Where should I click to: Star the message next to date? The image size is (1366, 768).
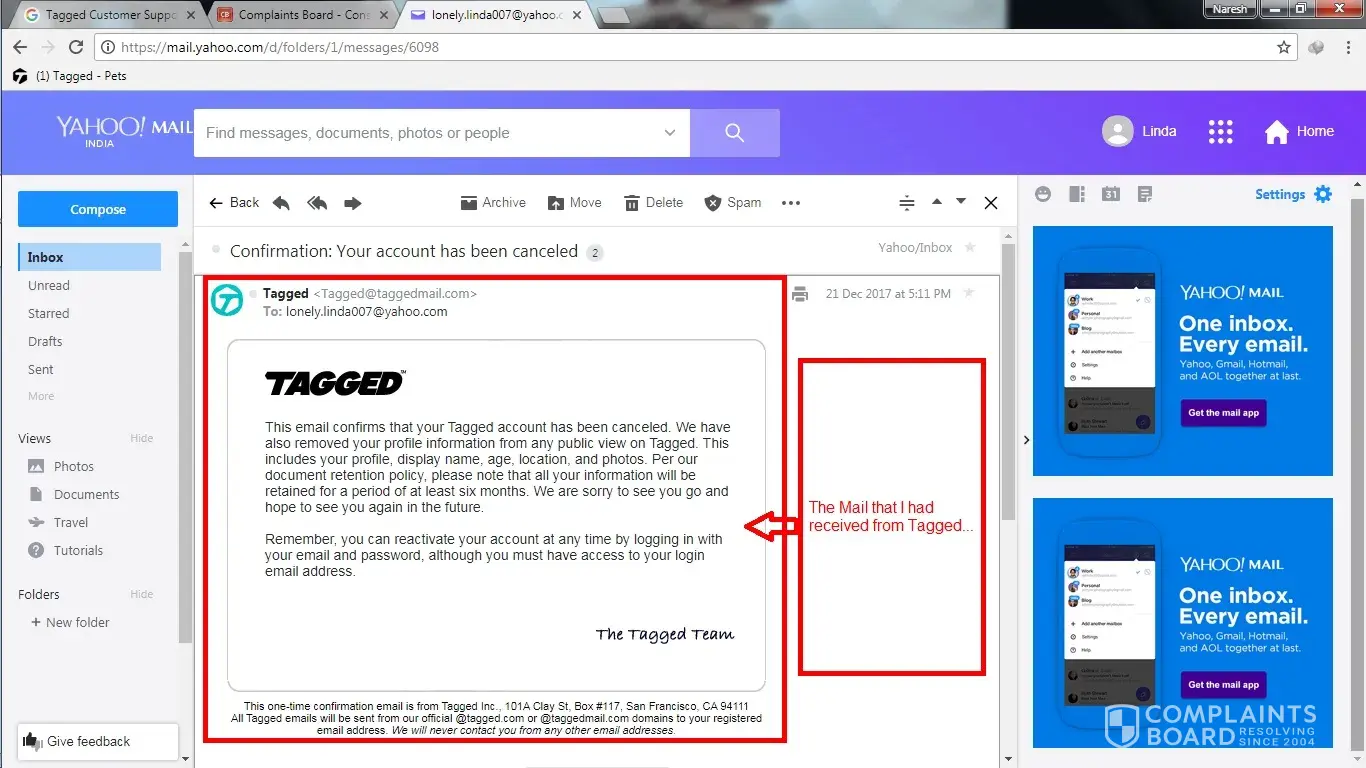click(968, 293)
